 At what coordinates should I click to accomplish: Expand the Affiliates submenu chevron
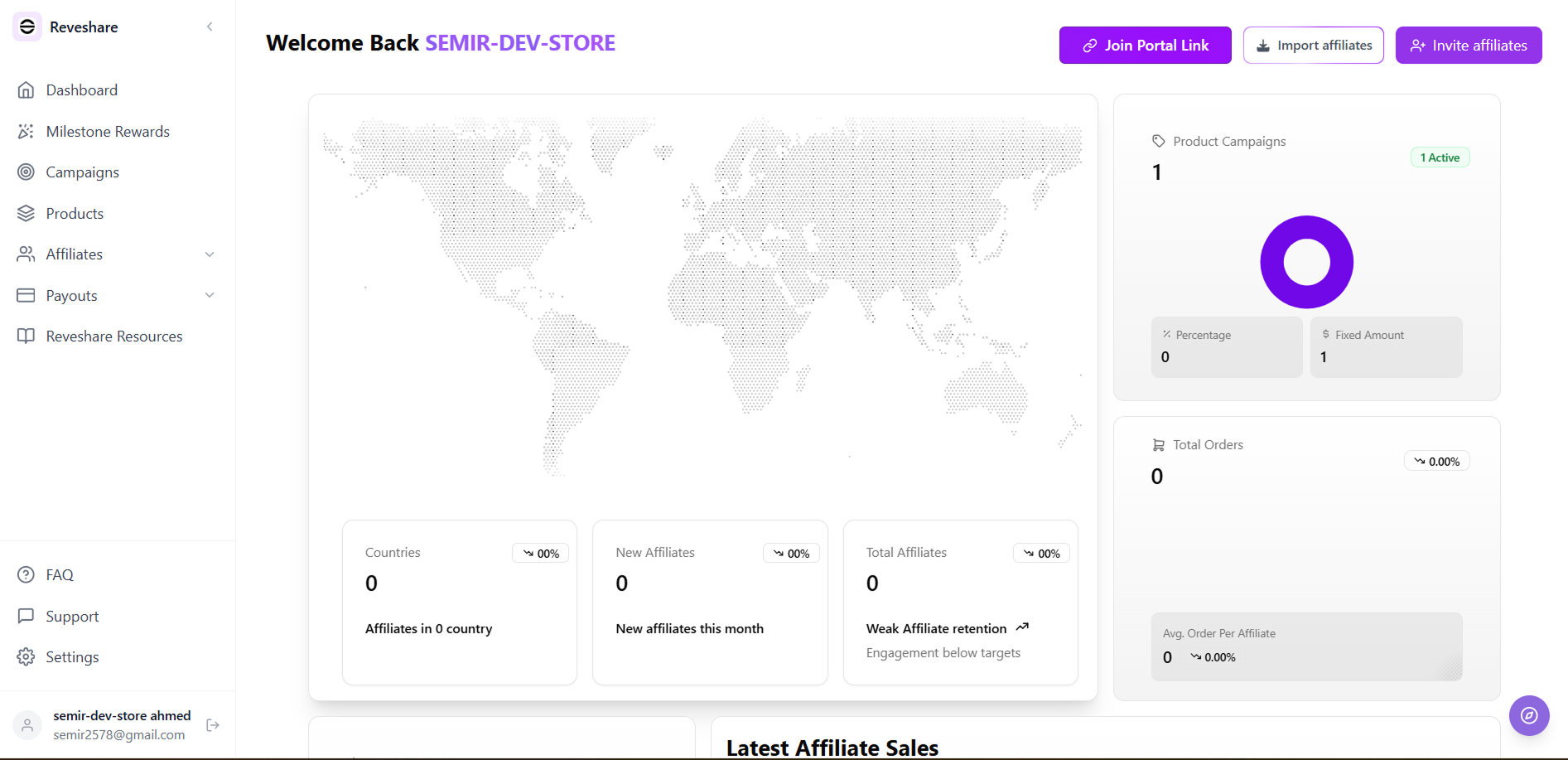[210, 254]
